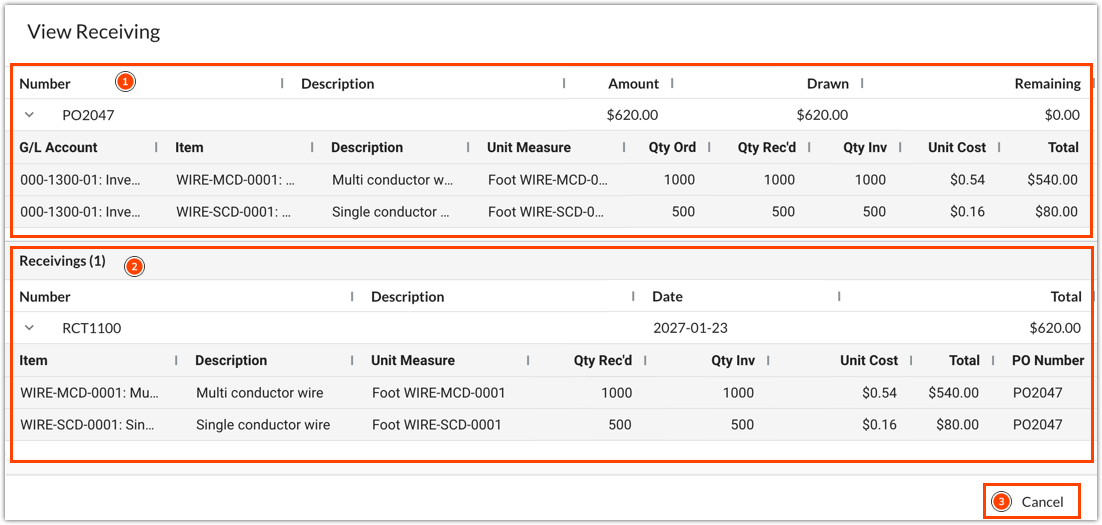This screenshot has width=1102, height=525.
Task: Click the receiving date 2027-01-23
Action: coord(690,328)
